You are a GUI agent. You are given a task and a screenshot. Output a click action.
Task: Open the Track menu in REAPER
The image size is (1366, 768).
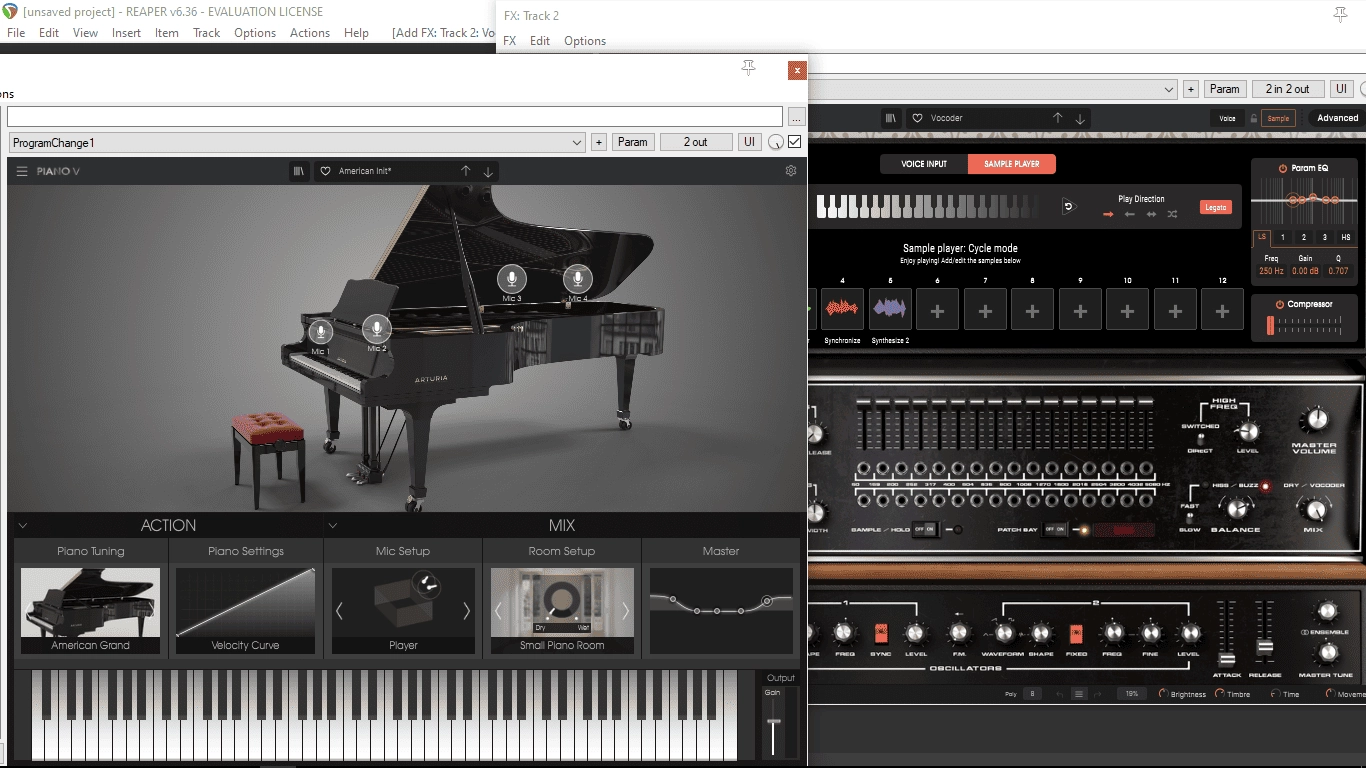pos(206,33)
